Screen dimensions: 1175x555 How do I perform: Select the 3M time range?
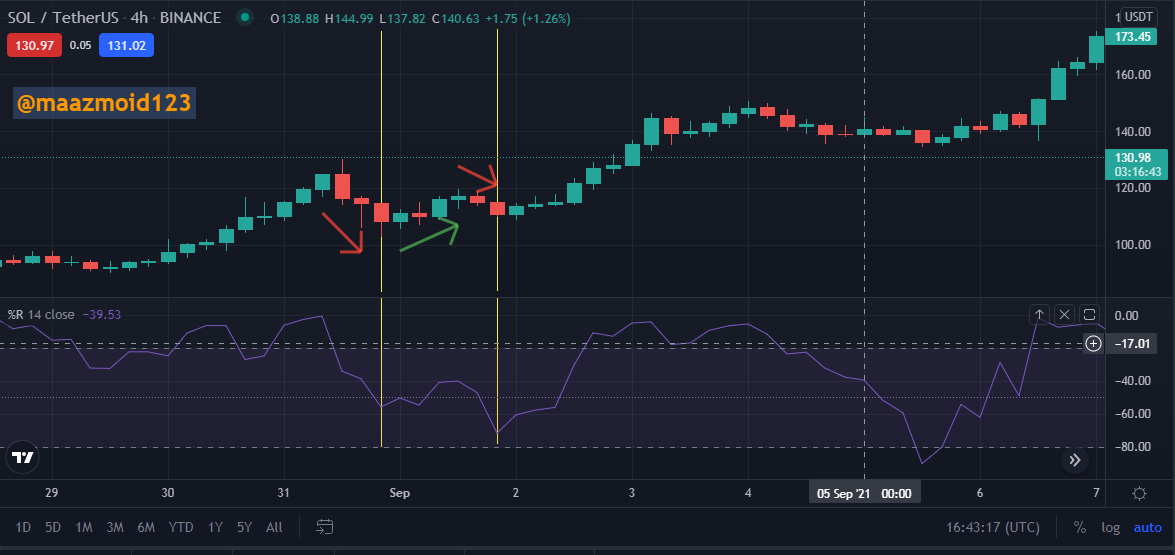[115, 527]
